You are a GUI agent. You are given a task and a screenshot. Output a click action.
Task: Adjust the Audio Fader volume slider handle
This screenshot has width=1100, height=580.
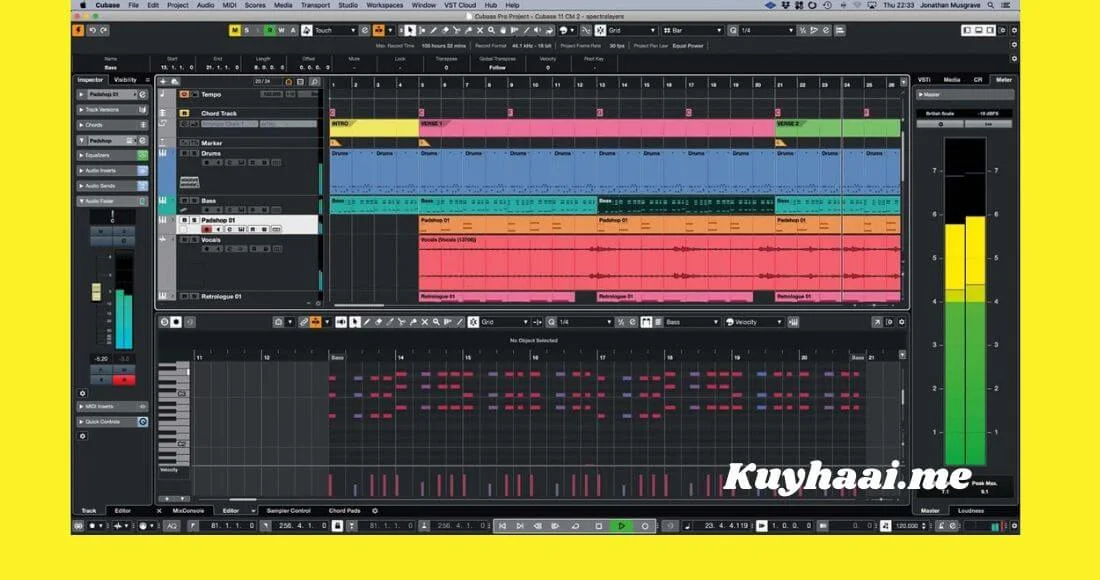(97, 292)
